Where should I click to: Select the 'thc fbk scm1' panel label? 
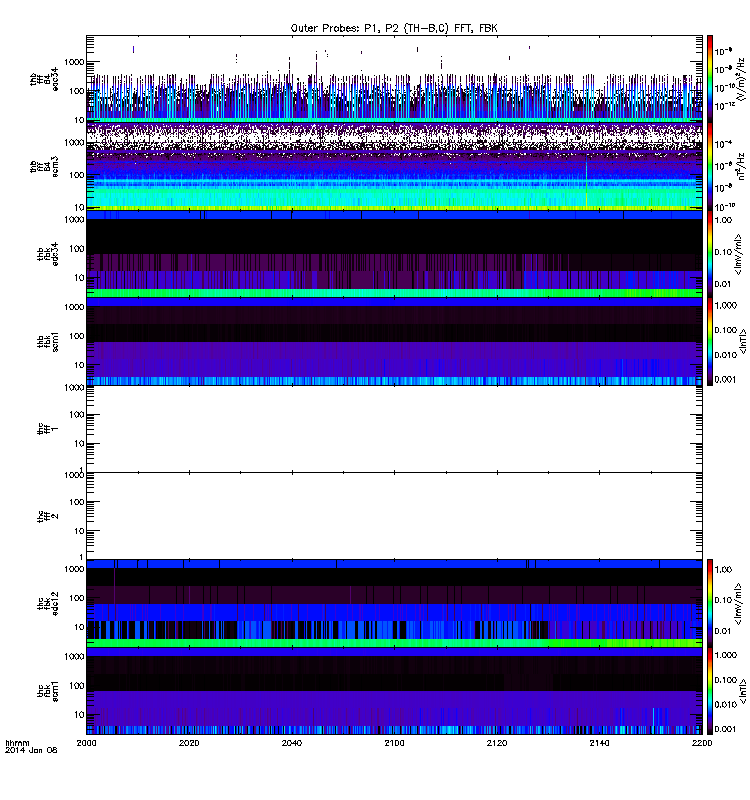tap(48, 691)
